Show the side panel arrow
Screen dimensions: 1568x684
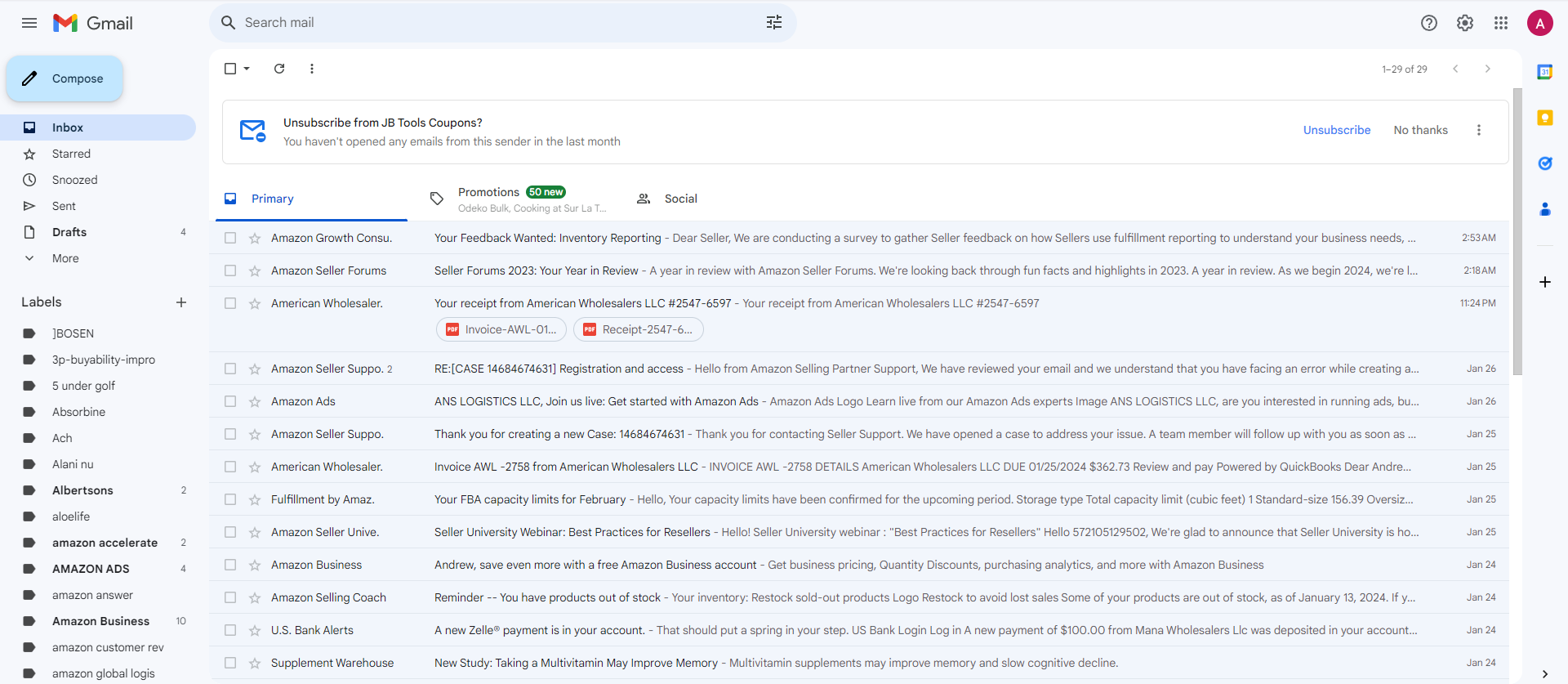coord(1545,673)
